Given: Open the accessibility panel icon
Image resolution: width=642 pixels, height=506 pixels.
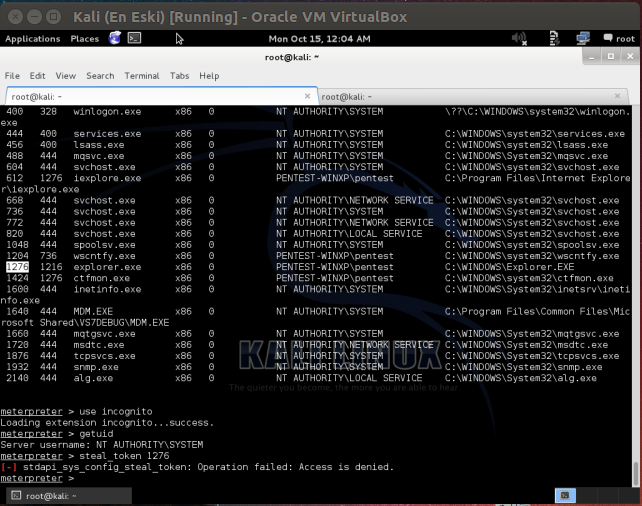Looking at the screenshot, I should pos(554,38).
